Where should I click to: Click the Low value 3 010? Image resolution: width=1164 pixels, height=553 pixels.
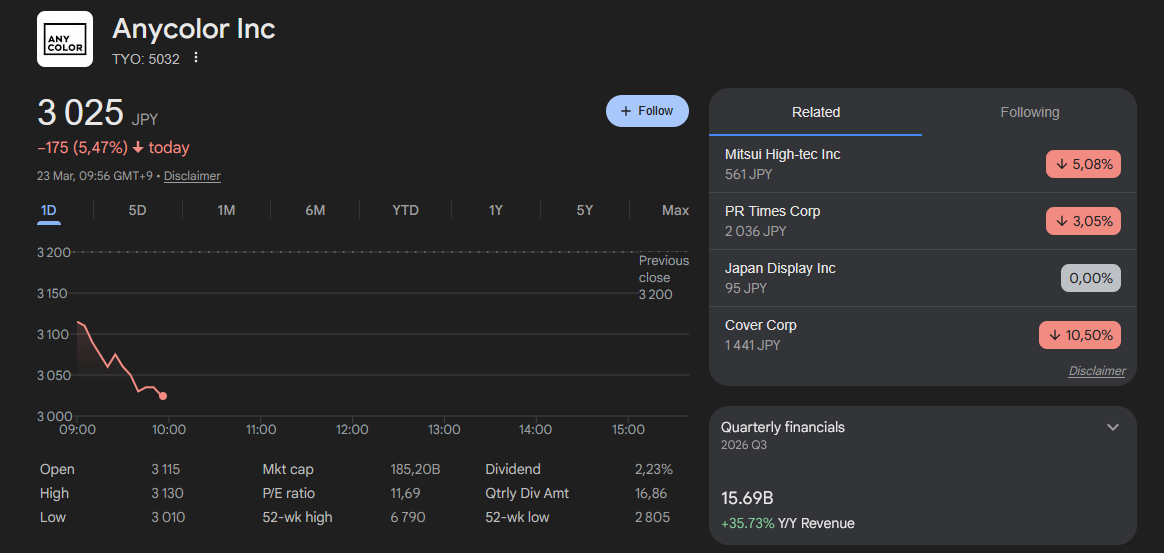click(168, 517)
